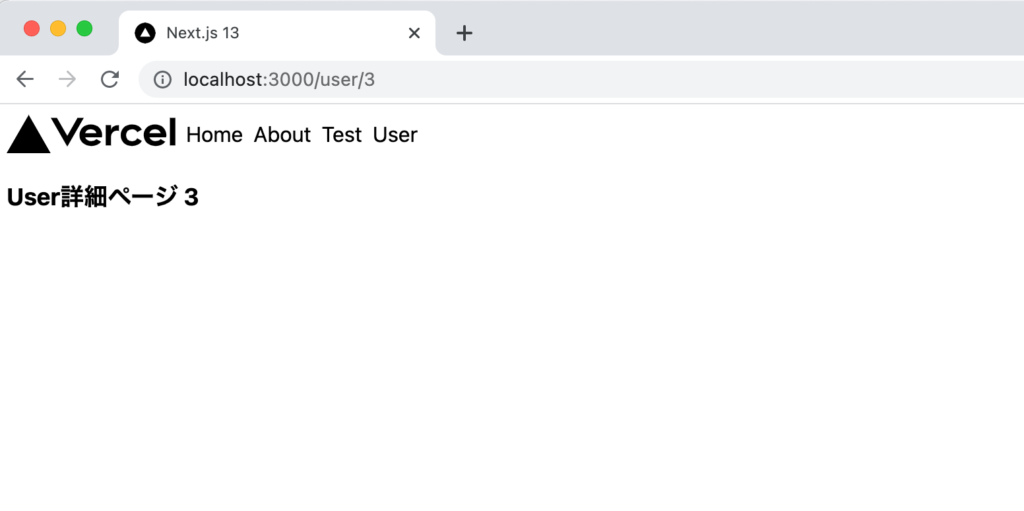This screenshot has height=511, width=1024.
Task: Minimize the window with the yellow button
Action: (x=58, y=28)
